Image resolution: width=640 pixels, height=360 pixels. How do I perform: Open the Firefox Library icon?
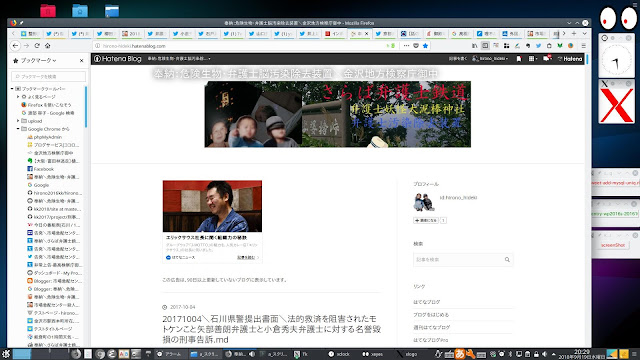point(474,46)
